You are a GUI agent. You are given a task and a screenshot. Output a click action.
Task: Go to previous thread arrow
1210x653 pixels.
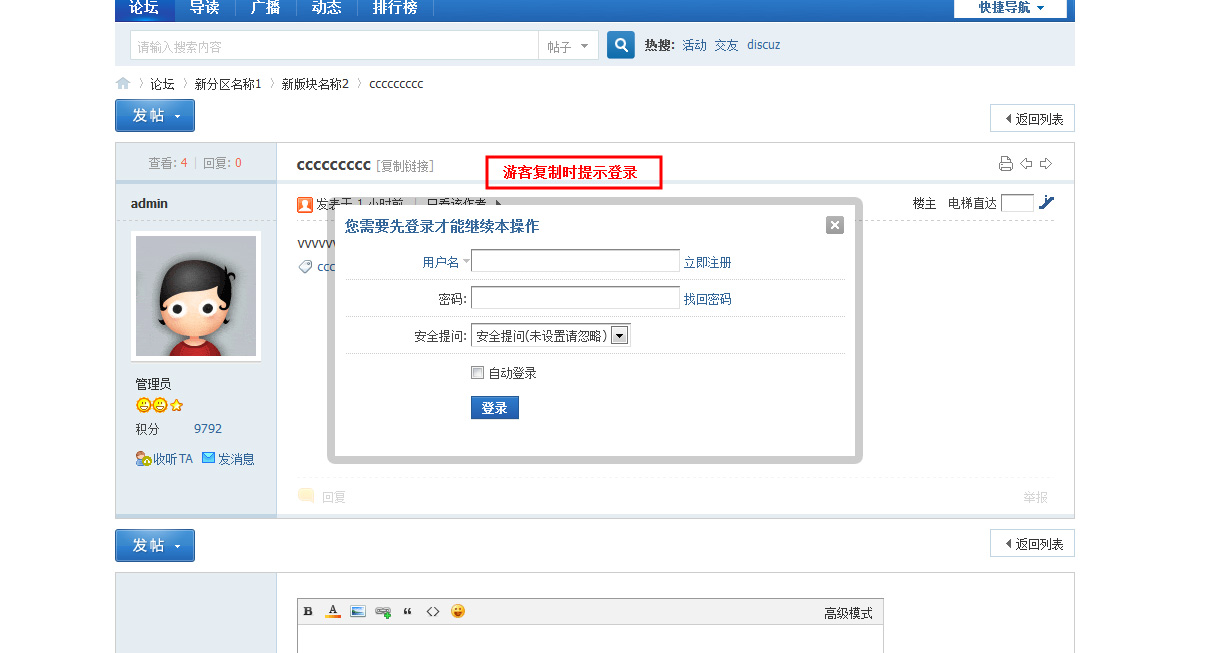tap(1026, 164)
